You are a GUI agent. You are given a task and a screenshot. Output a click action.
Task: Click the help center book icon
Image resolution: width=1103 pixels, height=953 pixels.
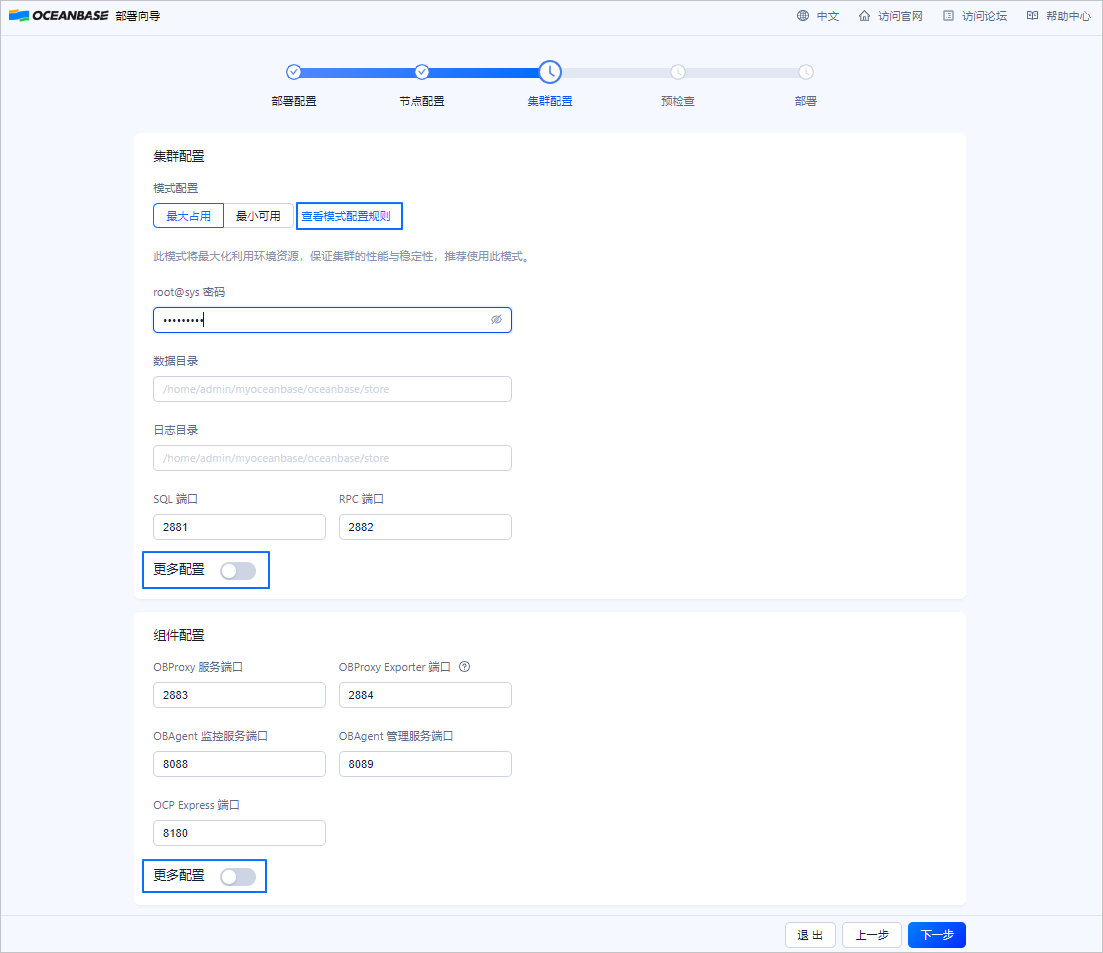pos(1032,16)
